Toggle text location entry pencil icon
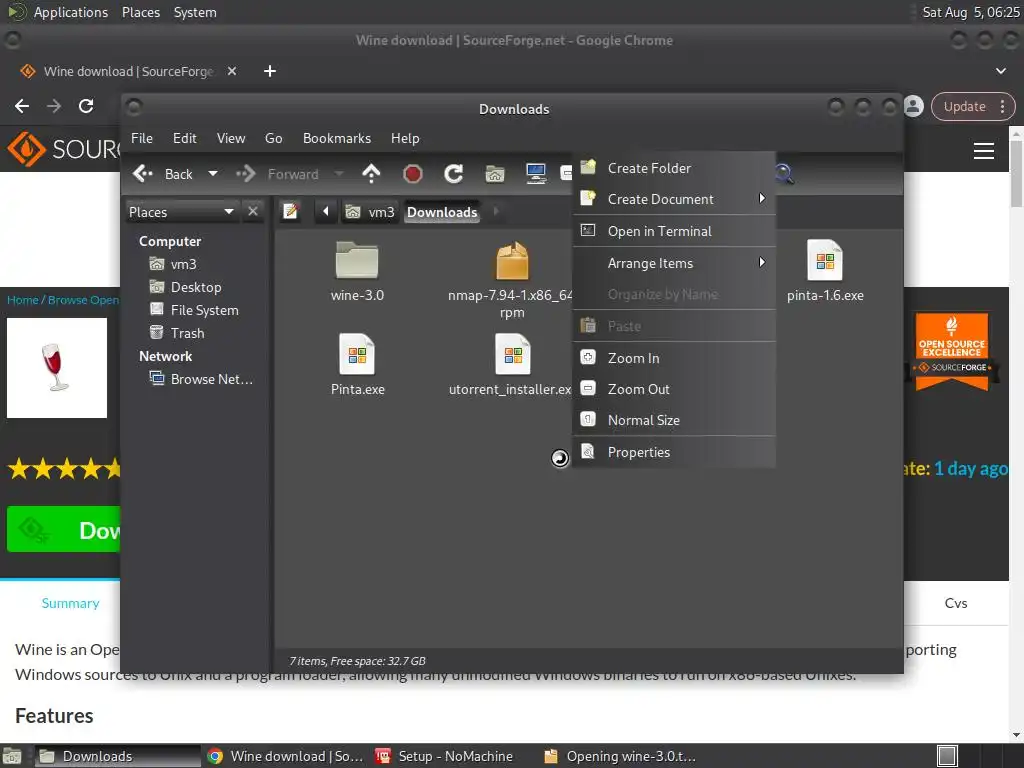1024x768 pixels. click(x=291, y=212)
